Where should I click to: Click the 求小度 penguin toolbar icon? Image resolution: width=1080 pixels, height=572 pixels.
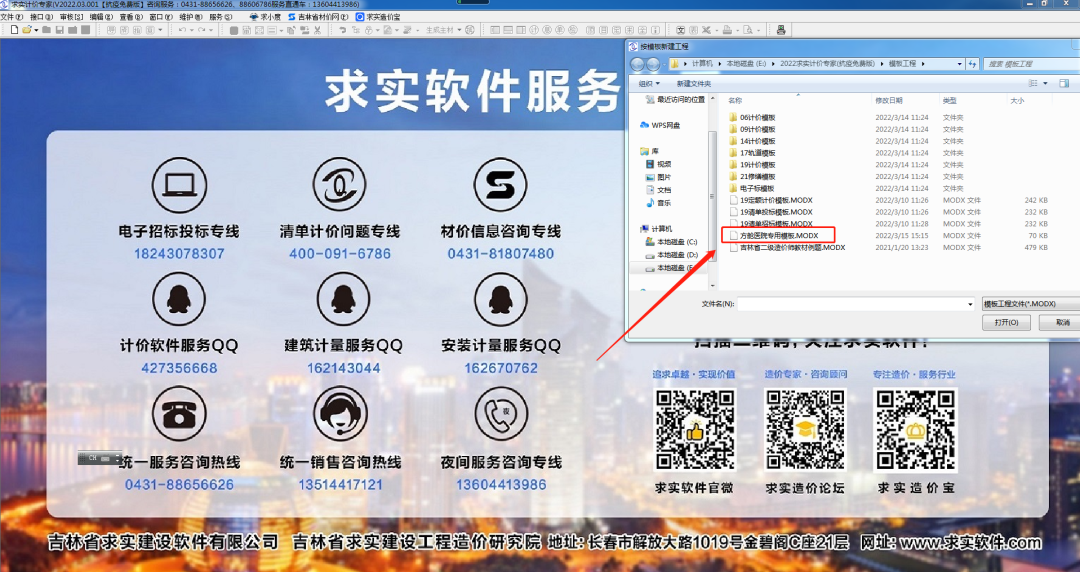coord(264,17)
